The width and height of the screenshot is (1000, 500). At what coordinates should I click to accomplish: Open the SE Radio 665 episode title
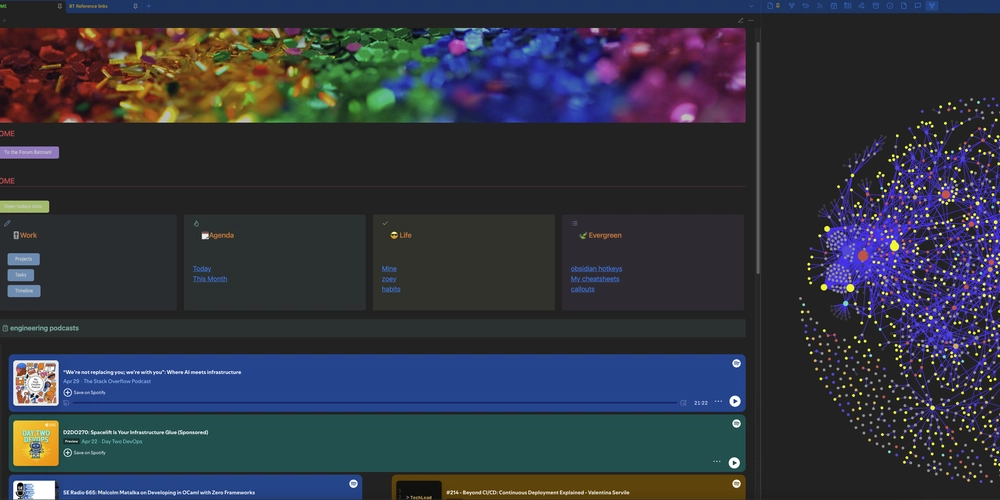tap(159, 492)
